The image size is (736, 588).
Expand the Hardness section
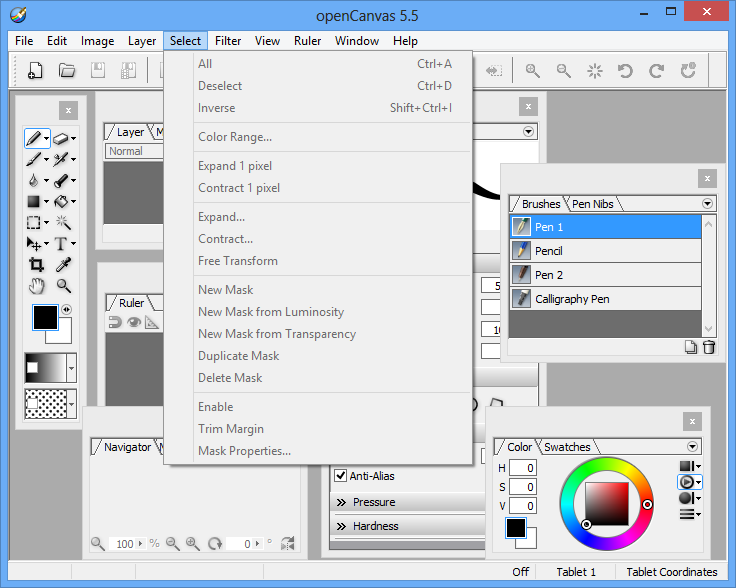pos(407,526)
